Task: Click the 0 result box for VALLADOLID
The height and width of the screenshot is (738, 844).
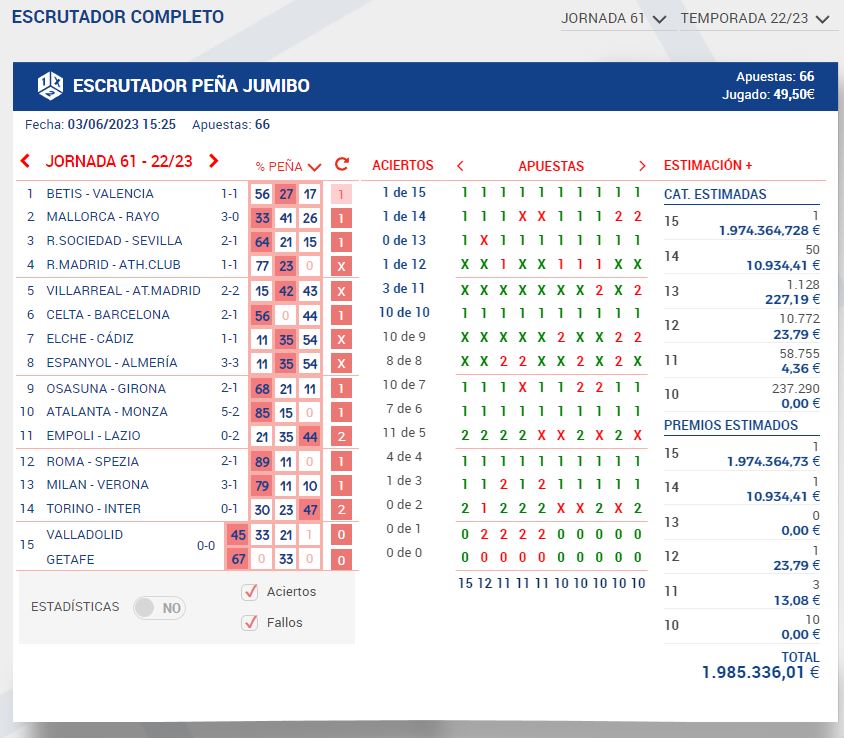Action: [341, 535]
